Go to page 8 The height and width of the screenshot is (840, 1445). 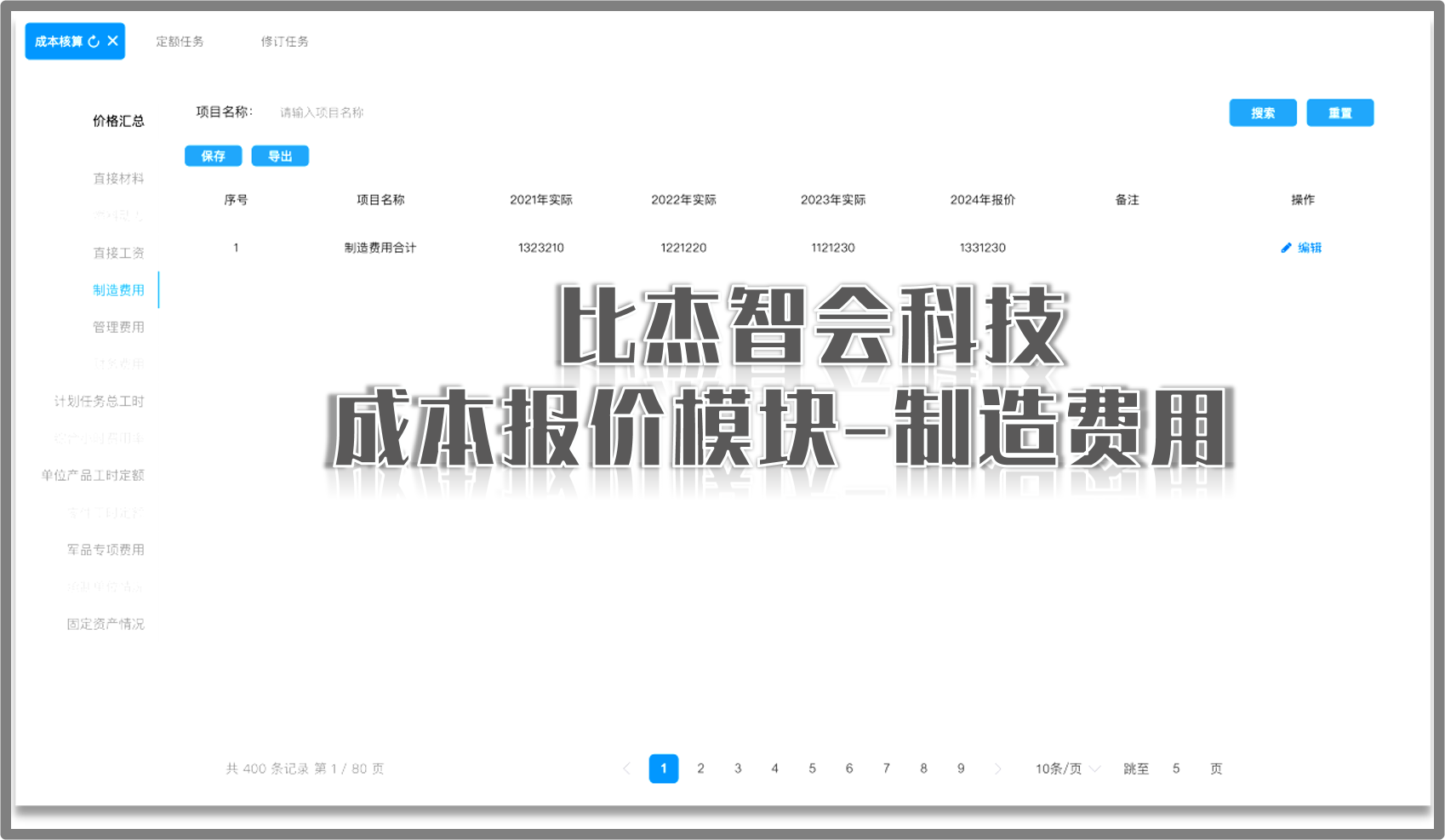(x=923, y=769)
